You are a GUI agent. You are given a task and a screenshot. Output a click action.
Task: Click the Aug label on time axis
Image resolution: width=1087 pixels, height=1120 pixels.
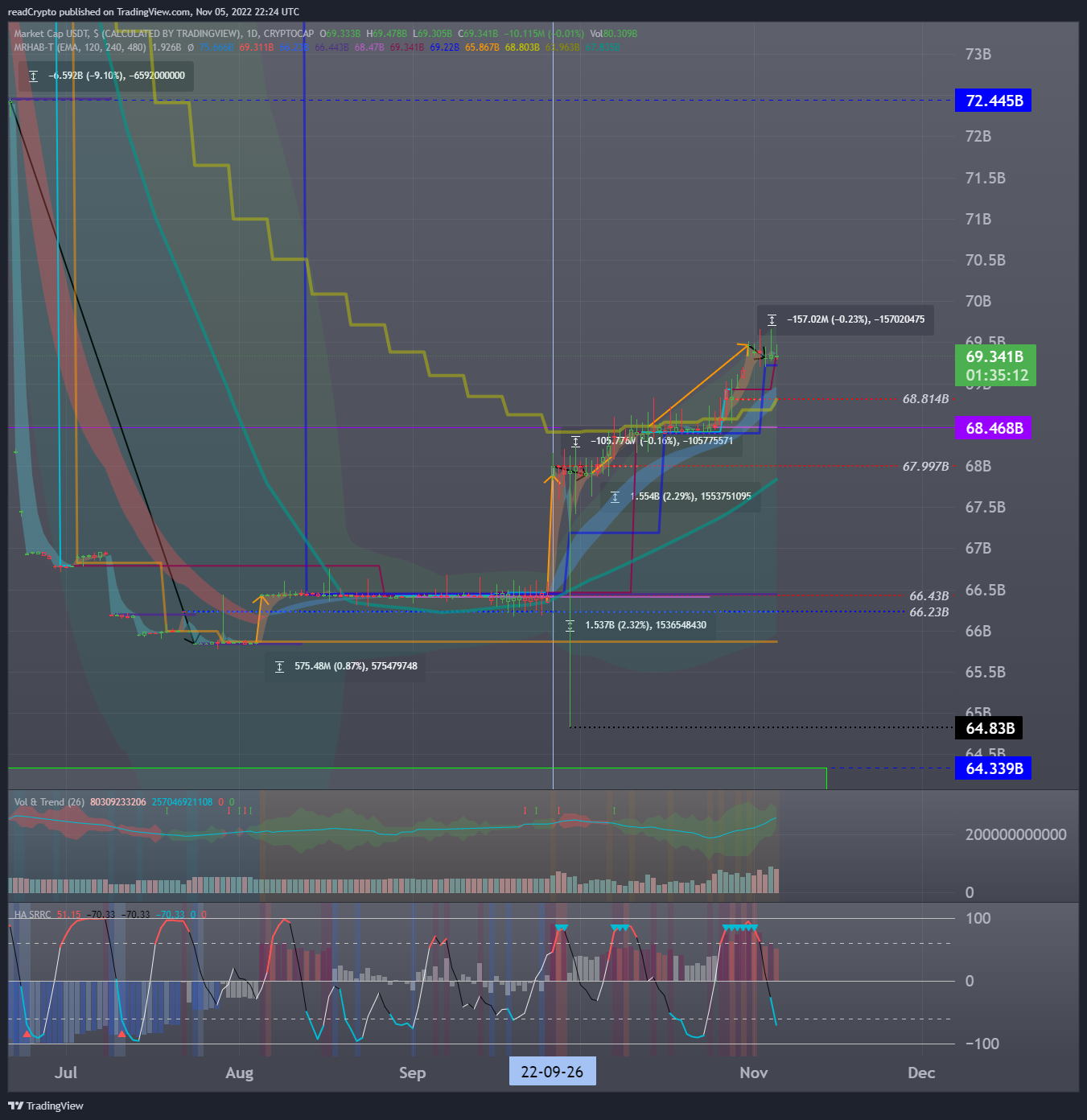(240, 1073)
